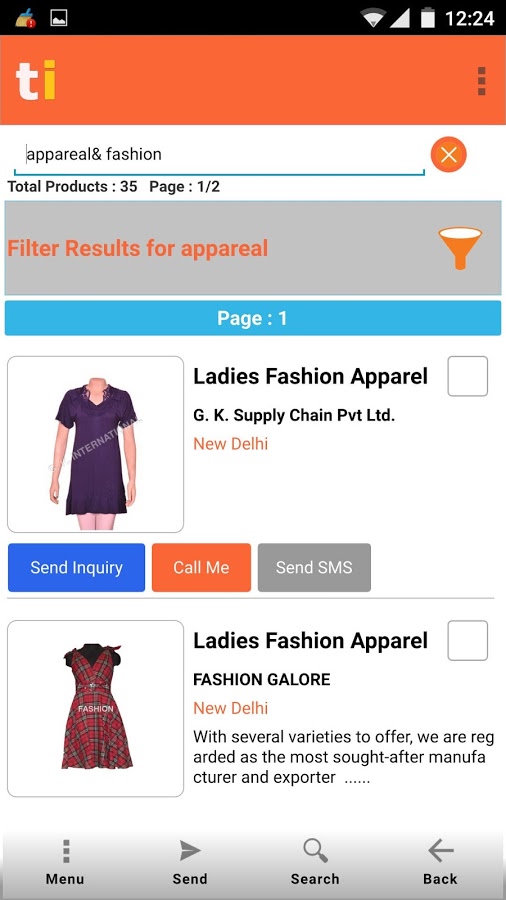Open the G. K. Supply Chain Pvt Ltd. link
This screenshot has height=900, width=506.
tap(294, 415)
